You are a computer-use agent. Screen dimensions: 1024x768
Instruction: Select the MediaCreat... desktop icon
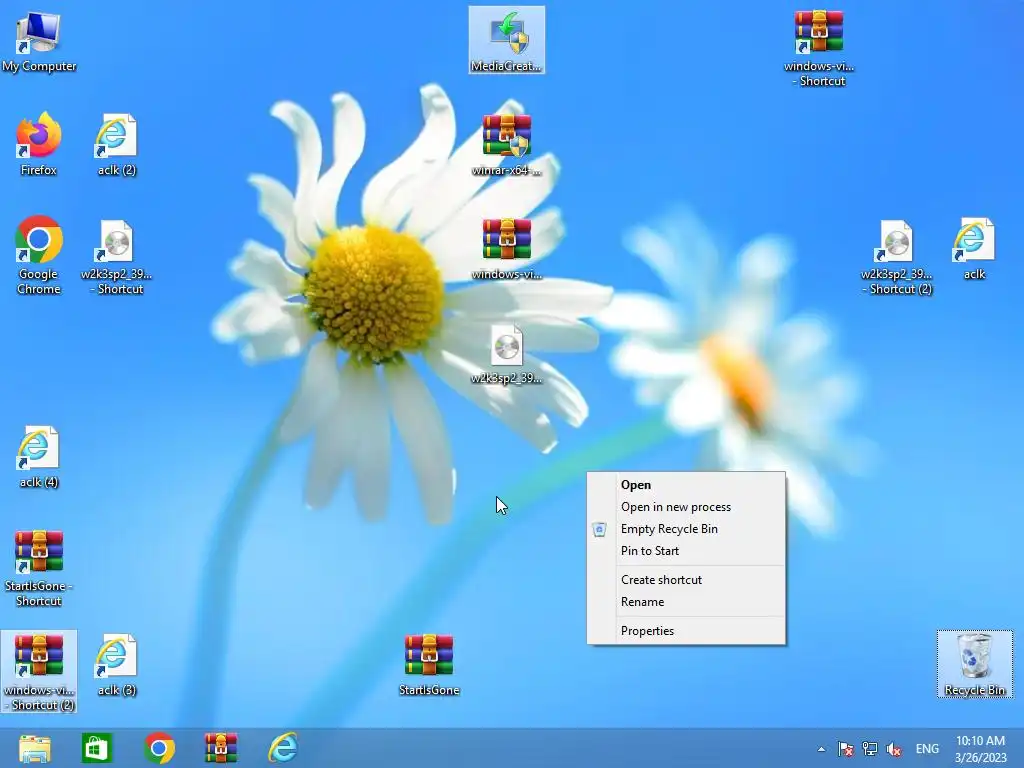click(x=507, y=40)
